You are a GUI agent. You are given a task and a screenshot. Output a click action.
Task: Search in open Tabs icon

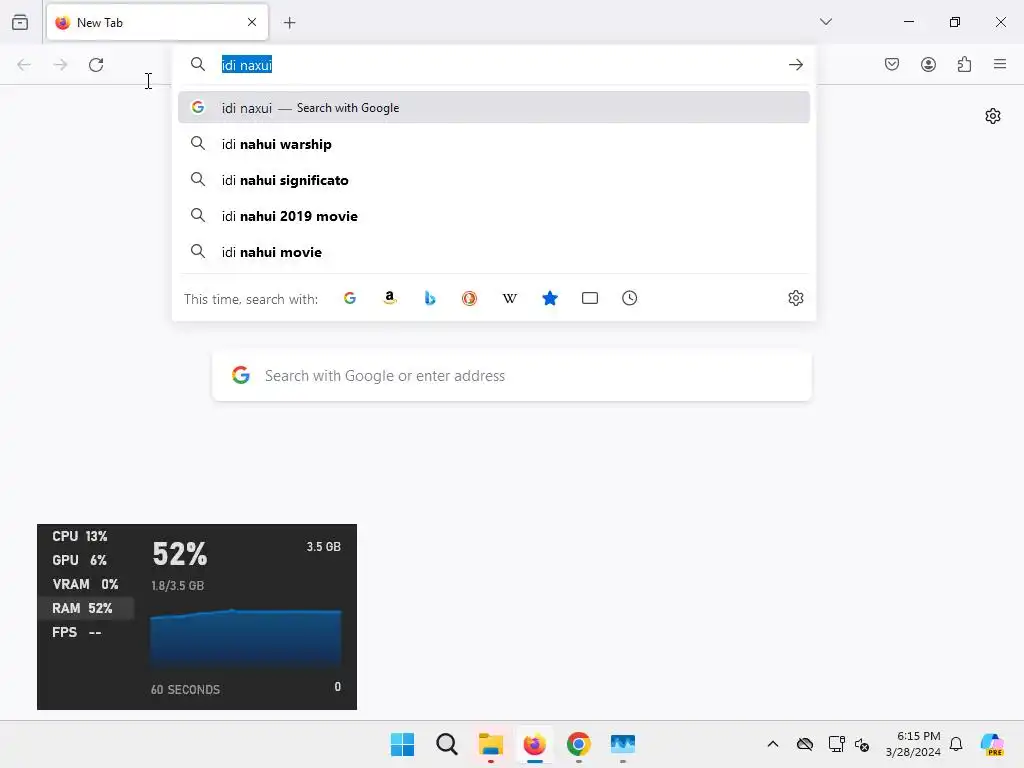[590, 298]
